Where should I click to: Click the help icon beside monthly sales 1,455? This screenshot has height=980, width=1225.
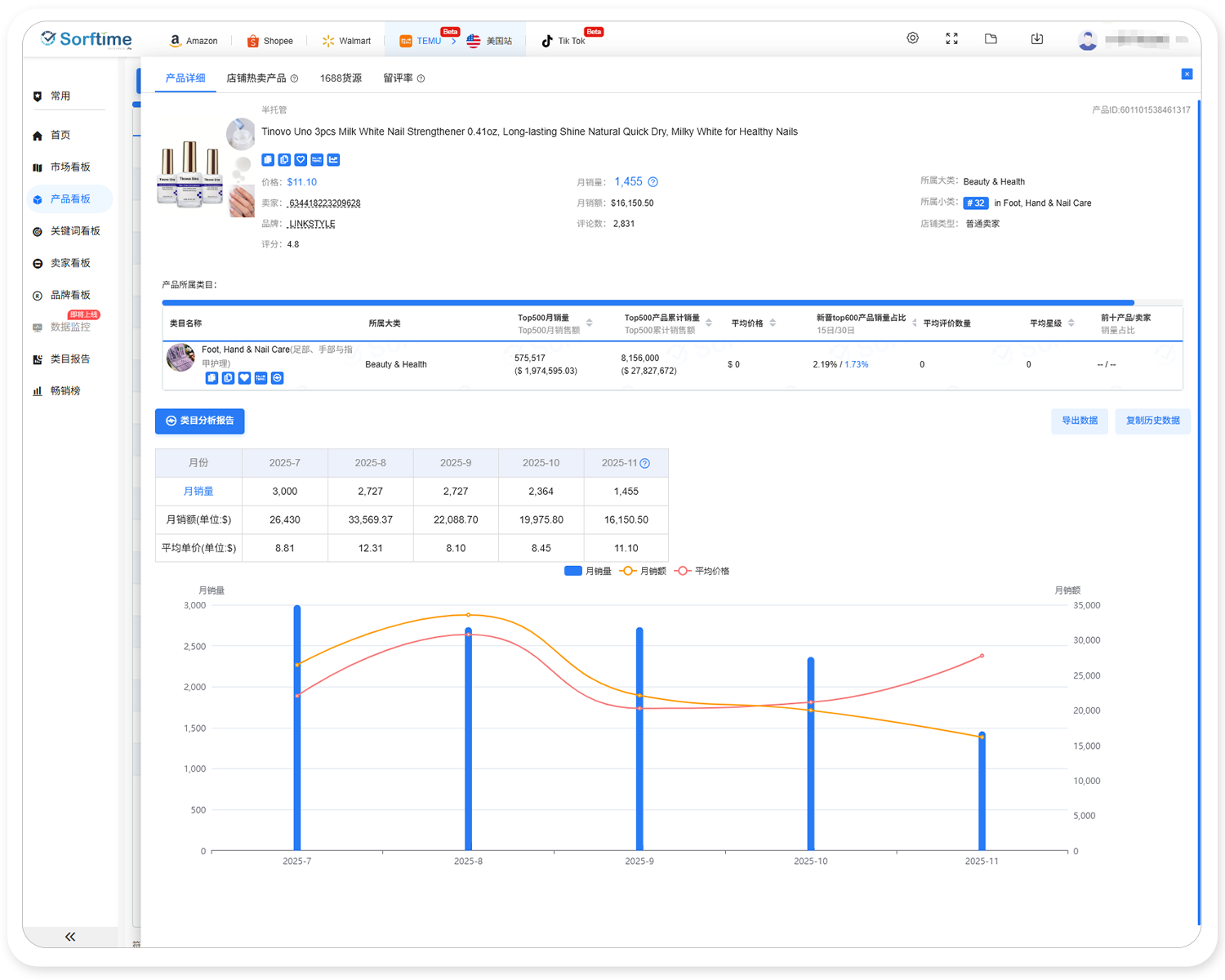[653, 182]
